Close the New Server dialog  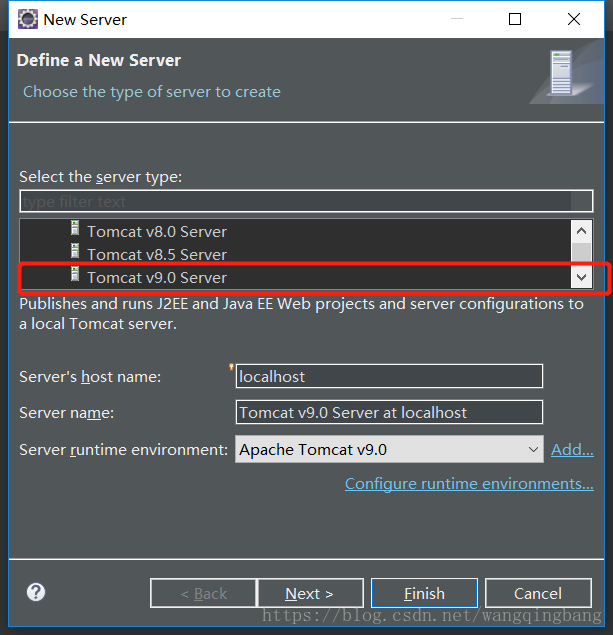point(574,19)
